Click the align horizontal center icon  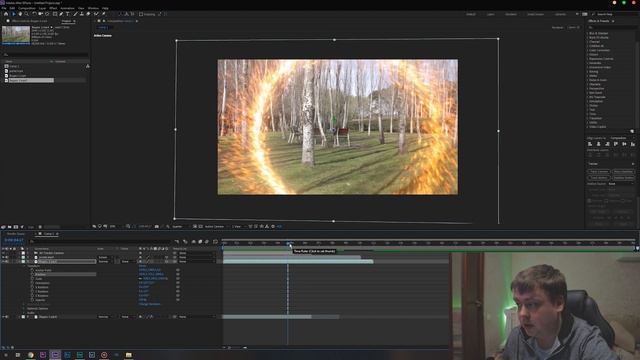[x=599, y=144]
